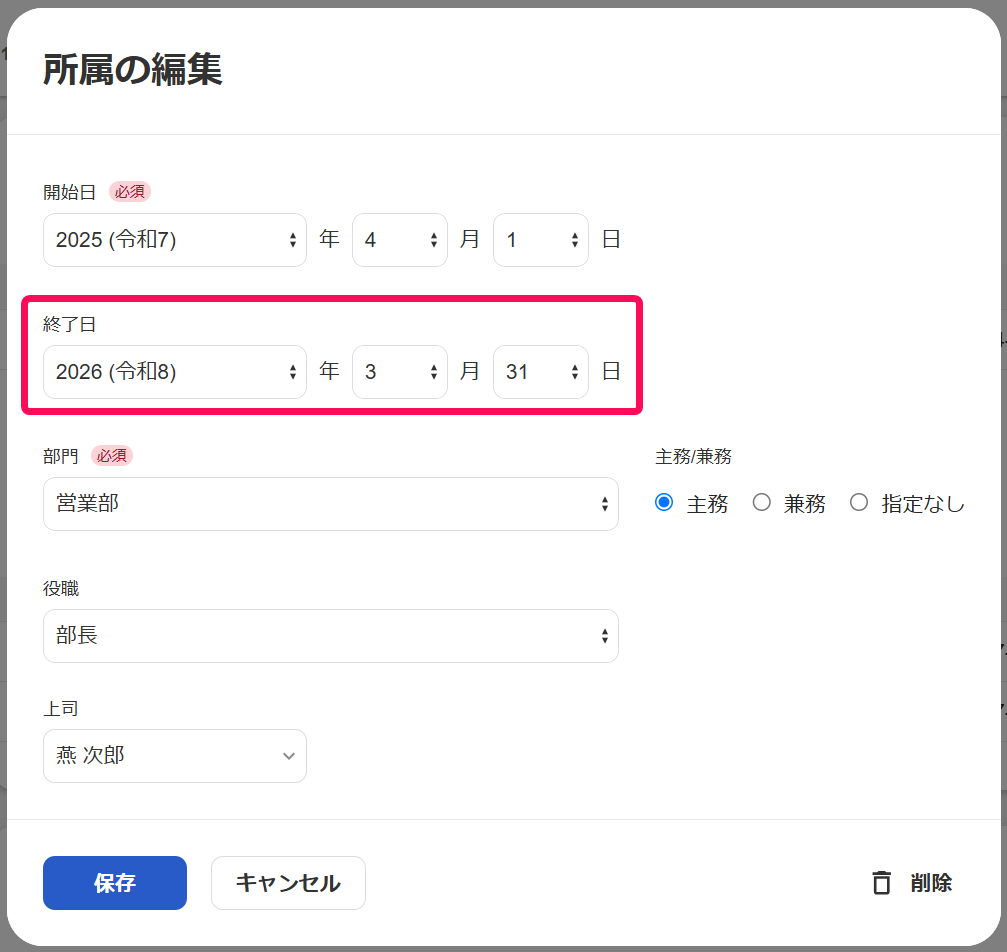Open the end date day dropdown showing 31
The width and height of the screenshot is (1007, 952).
pyautogui.click(x=540, y=371)
